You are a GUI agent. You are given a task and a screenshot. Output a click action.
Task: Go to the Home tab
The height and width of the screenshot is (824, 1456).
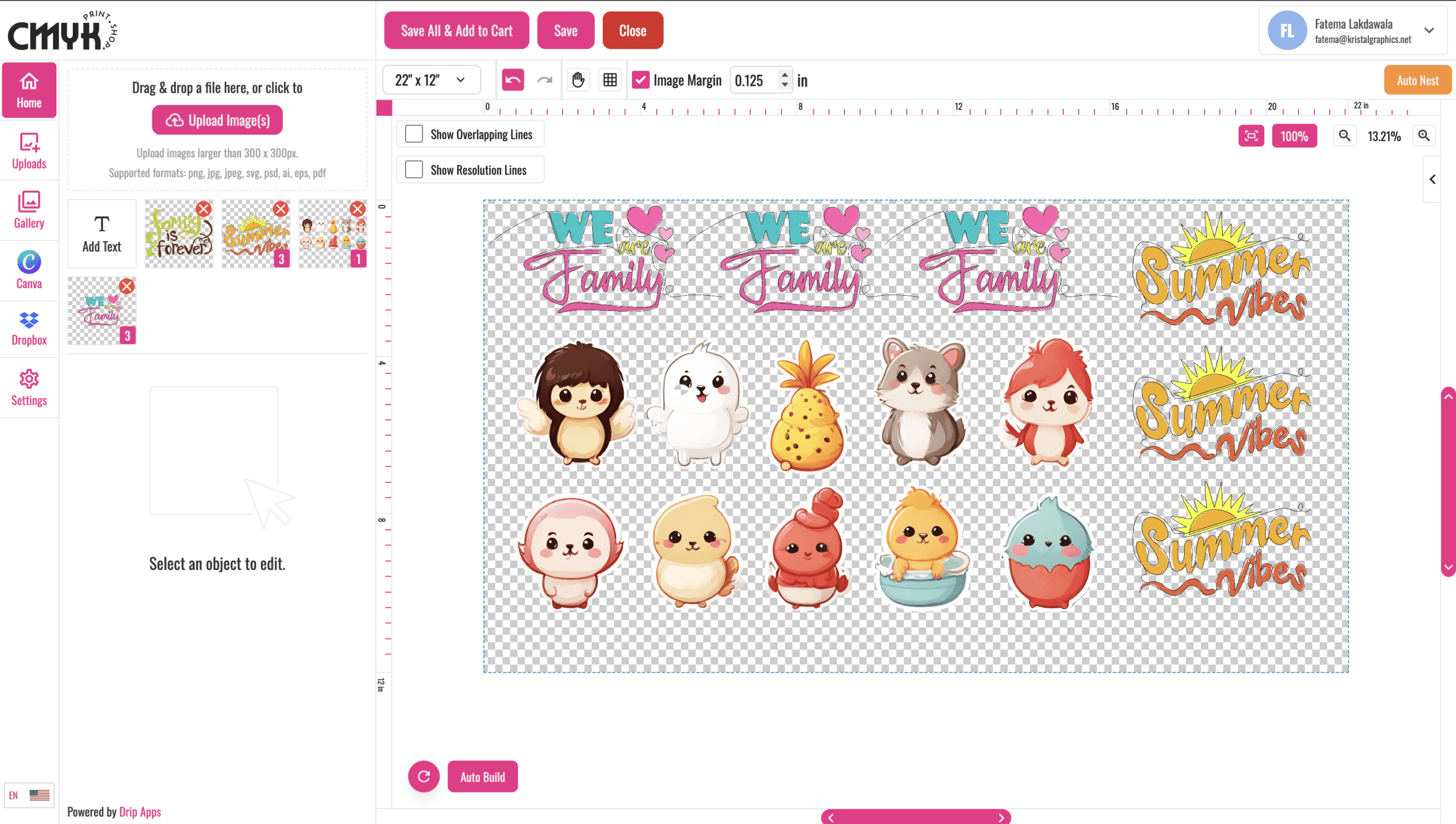point(29,90)
